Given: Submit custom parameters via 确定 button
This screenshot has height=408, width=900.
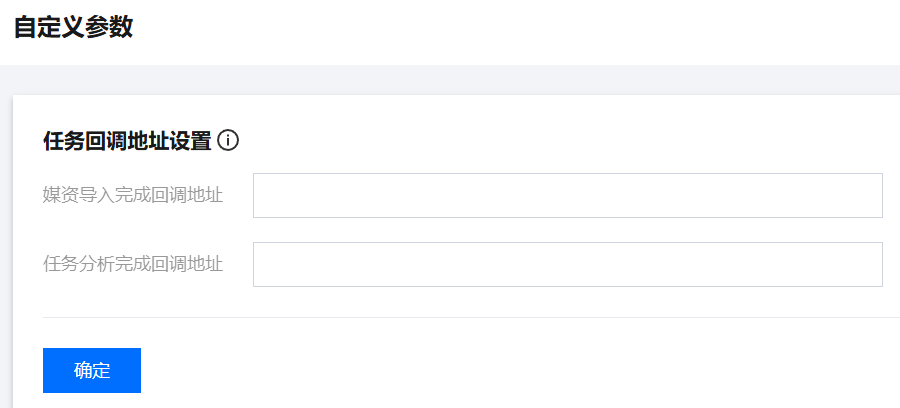Looking at the screenshot, I should (92, 370).
